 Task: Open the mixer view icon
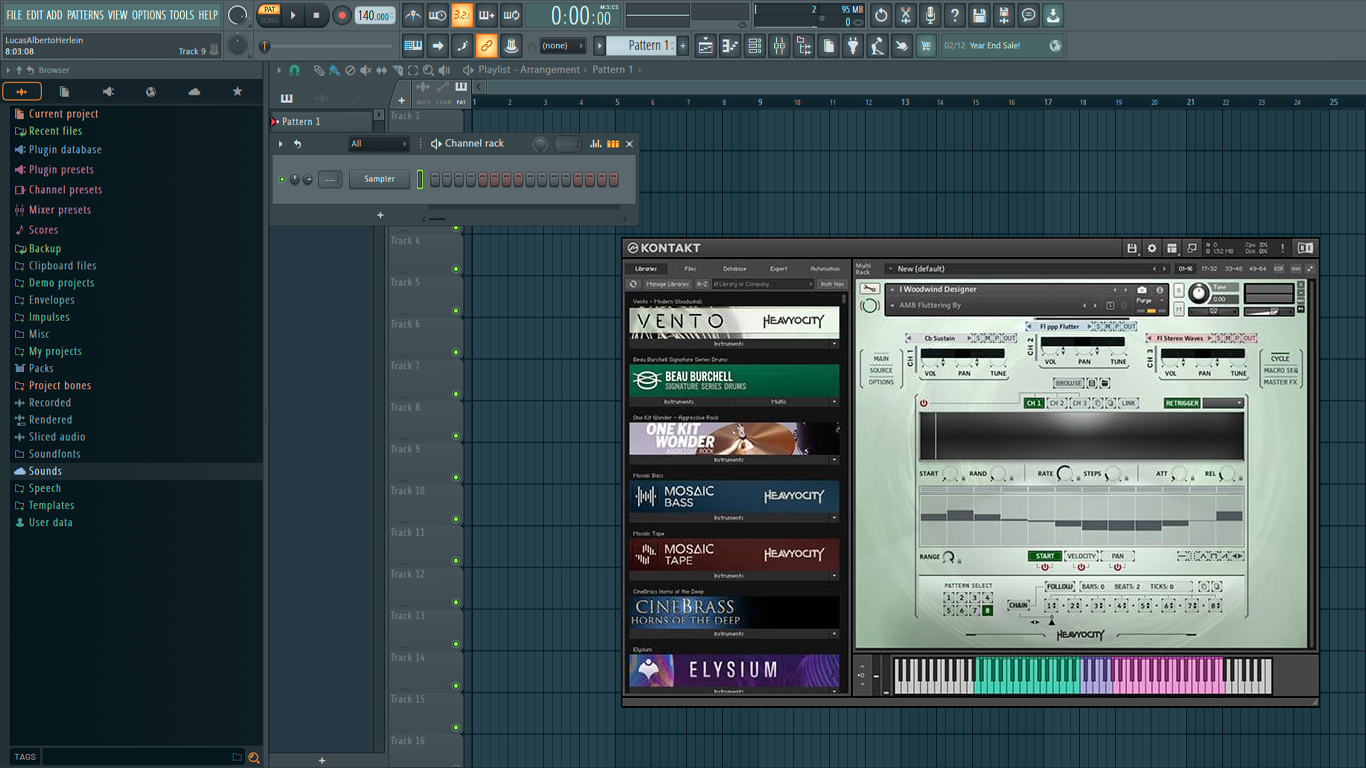click(x=779, y=45)
